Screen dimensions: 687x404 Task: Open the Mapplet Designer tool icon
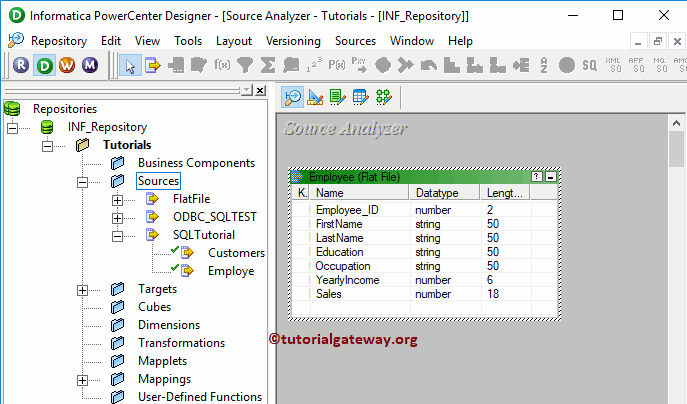[360, 97]
